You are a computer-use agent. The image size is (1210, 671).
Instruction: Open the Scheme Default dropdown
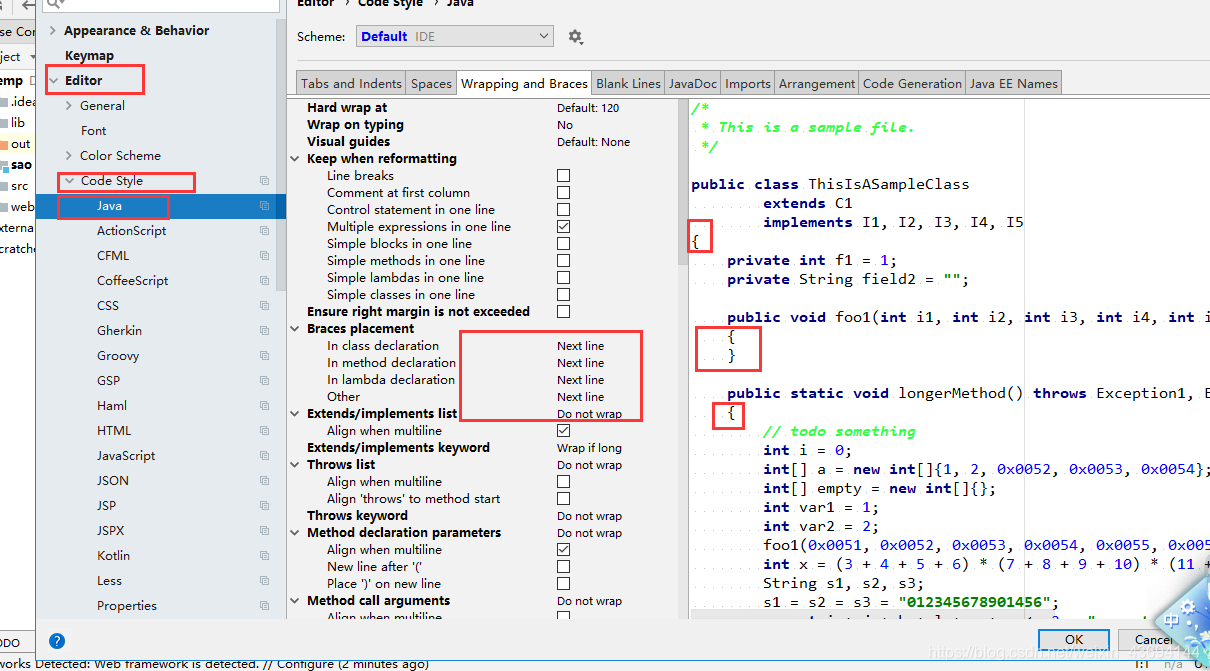point(455,37)
